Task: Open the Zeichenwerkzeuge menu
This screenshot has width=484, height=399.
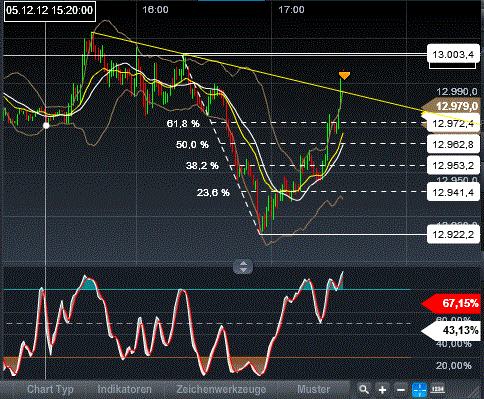Action: 221,389
